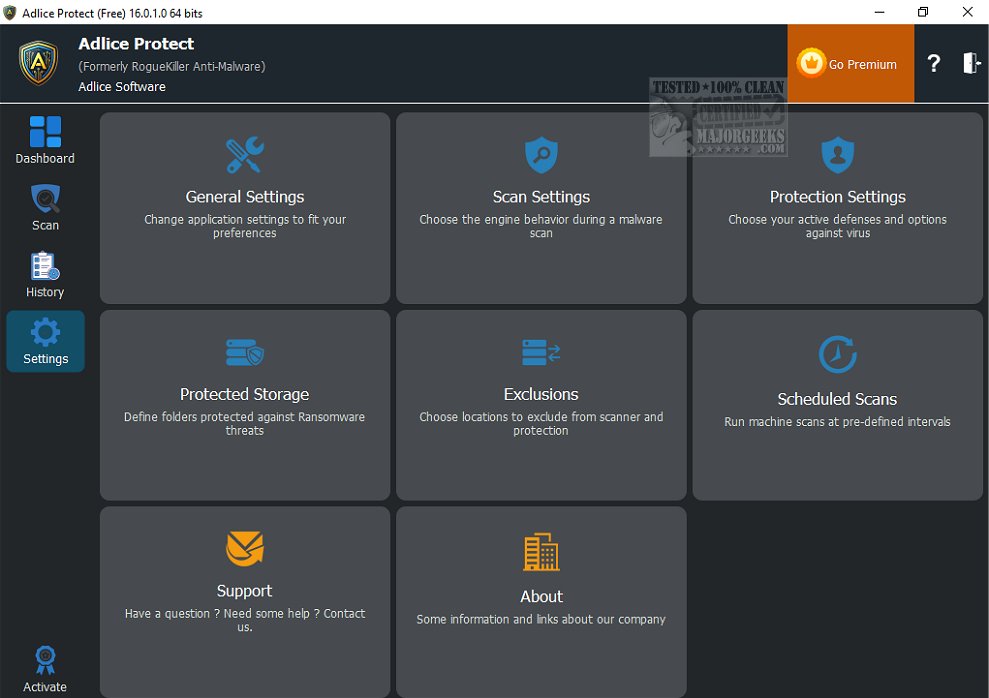Click the Protection Settings user shield icon
The width and height of the screenshot is (989, 698).
point(838,154)
